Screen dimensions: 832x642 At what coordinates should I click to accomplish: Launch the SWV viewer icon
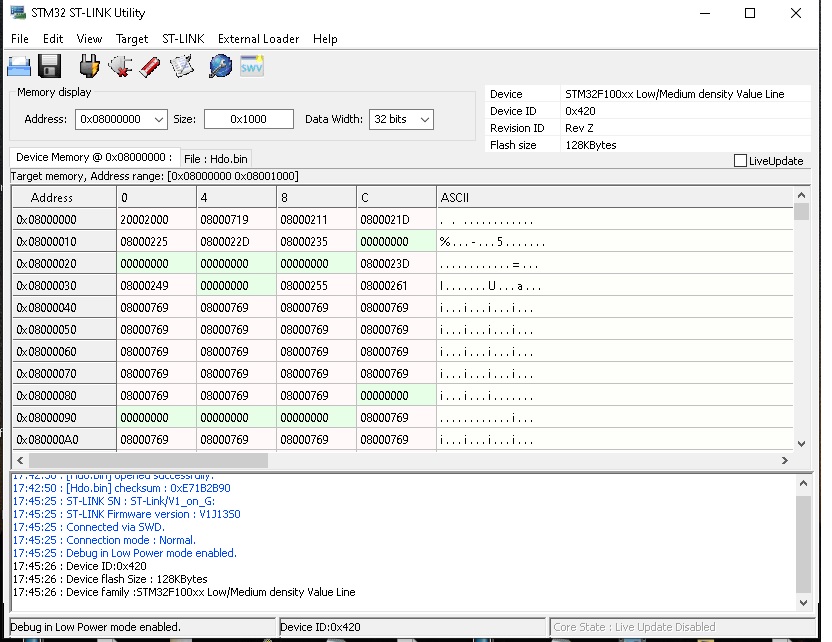251,67
